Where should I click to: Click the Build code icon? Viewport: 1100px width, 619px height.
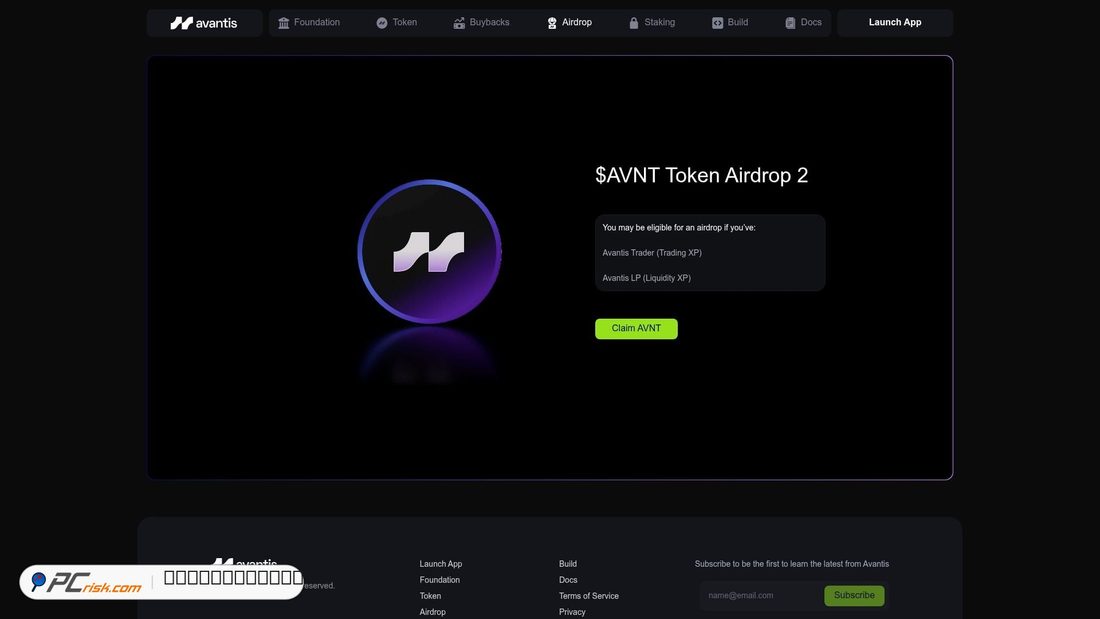click(x=717, y=23)
